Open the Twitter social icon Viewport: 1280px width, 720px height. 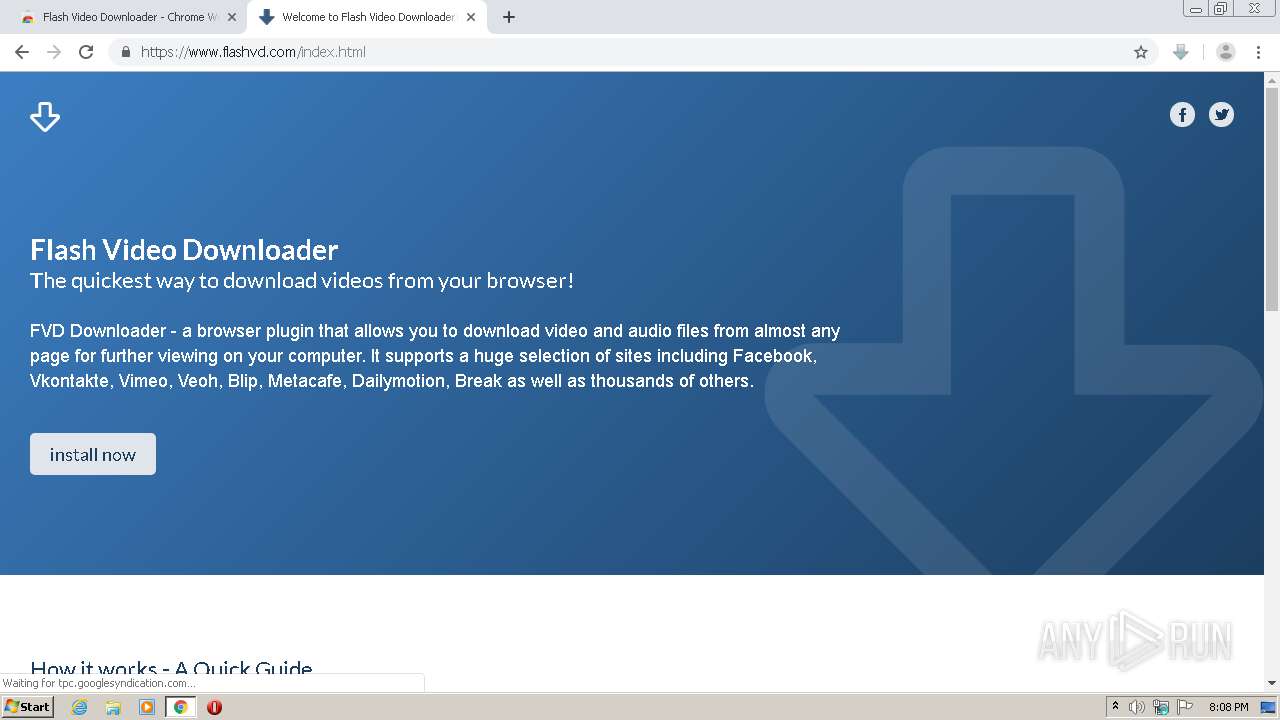coord(1221,115)
